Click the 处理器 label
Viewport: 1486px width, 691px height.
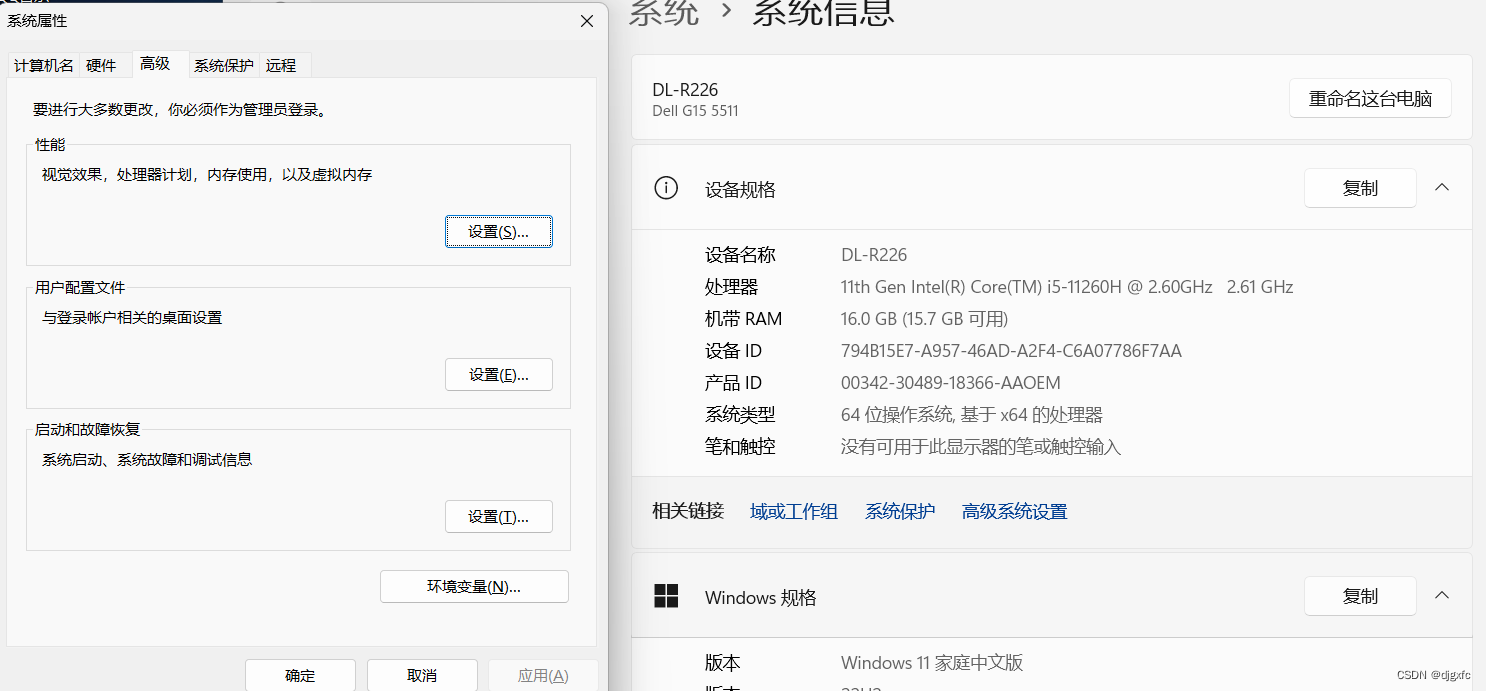(x=731, y=287)
